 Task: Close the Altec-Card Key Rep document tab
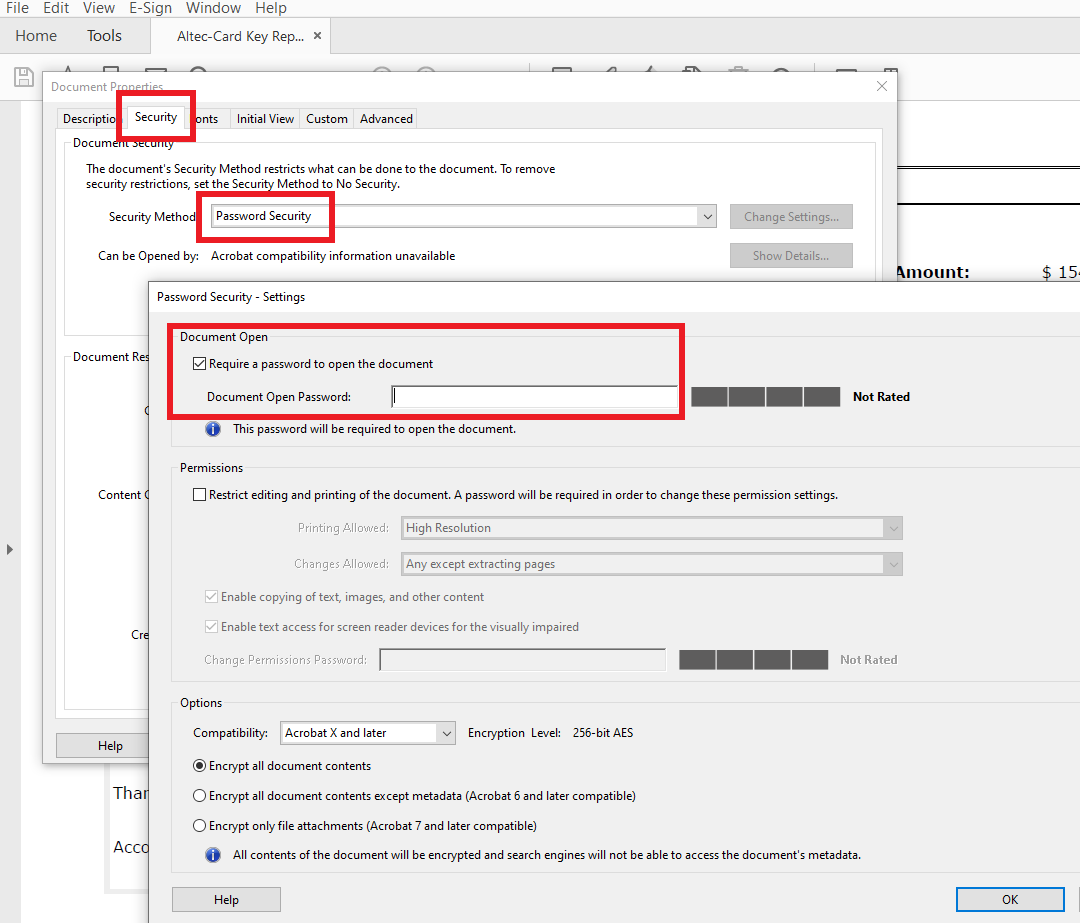[x=318, y=36]
